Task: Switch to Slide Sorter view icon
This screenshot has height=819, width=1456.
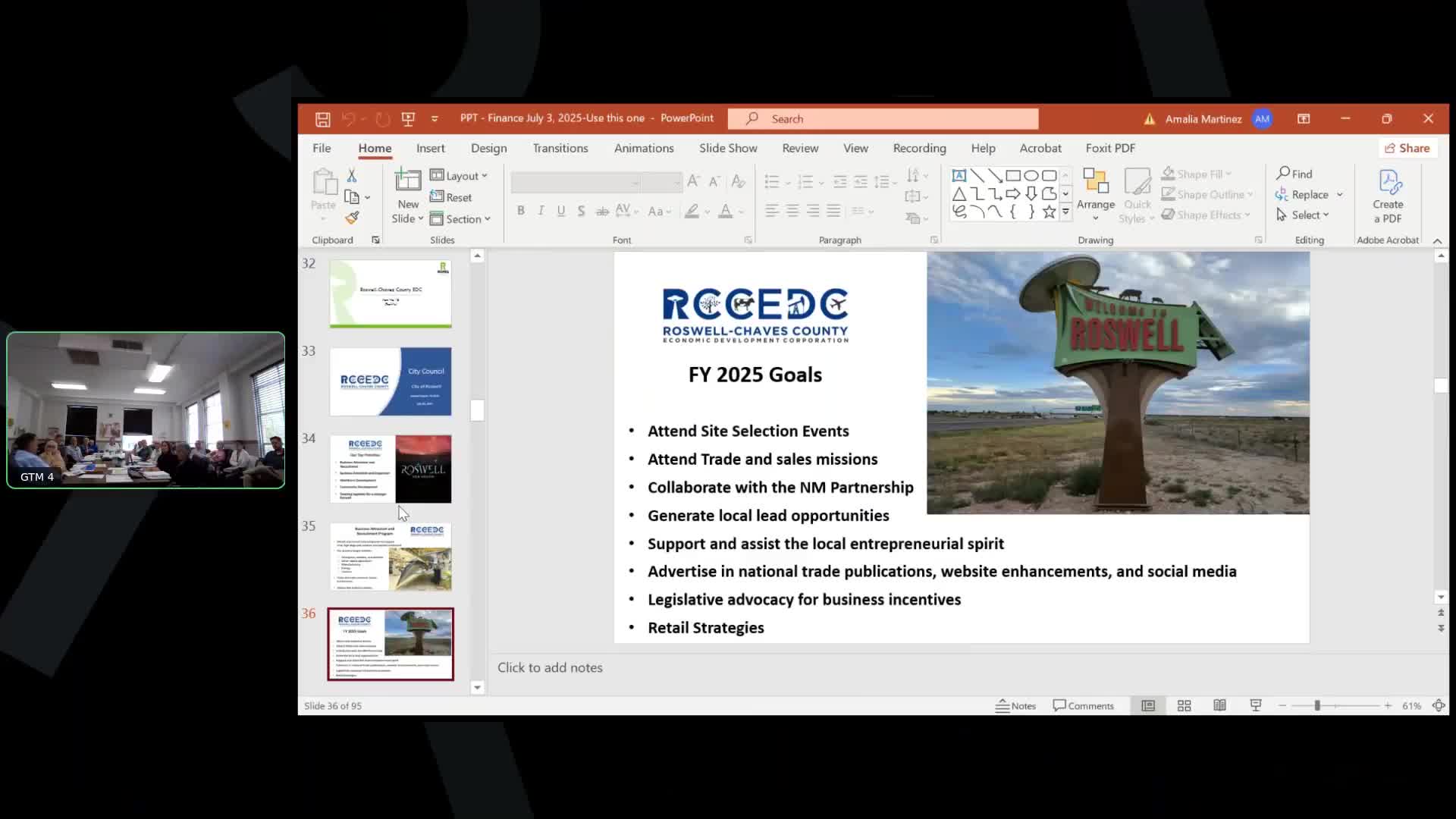Action: point(1184,706)
